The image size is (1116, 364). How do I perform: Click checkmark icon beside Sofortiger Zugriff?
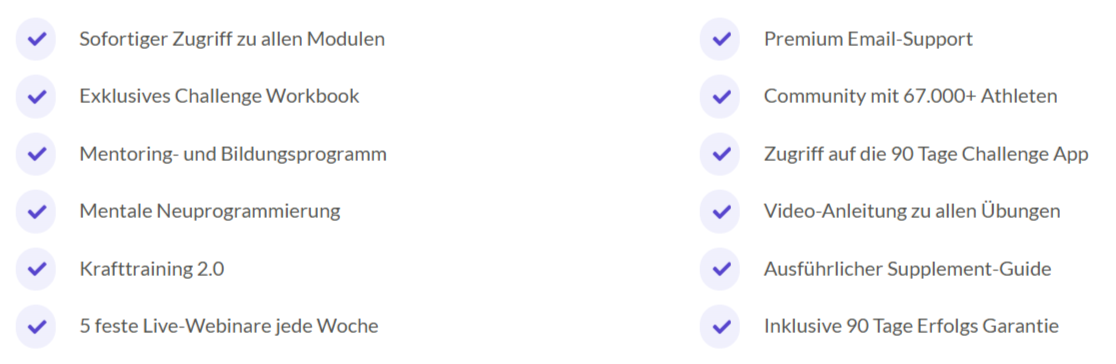pyautogui.click(x=36, y=38)
